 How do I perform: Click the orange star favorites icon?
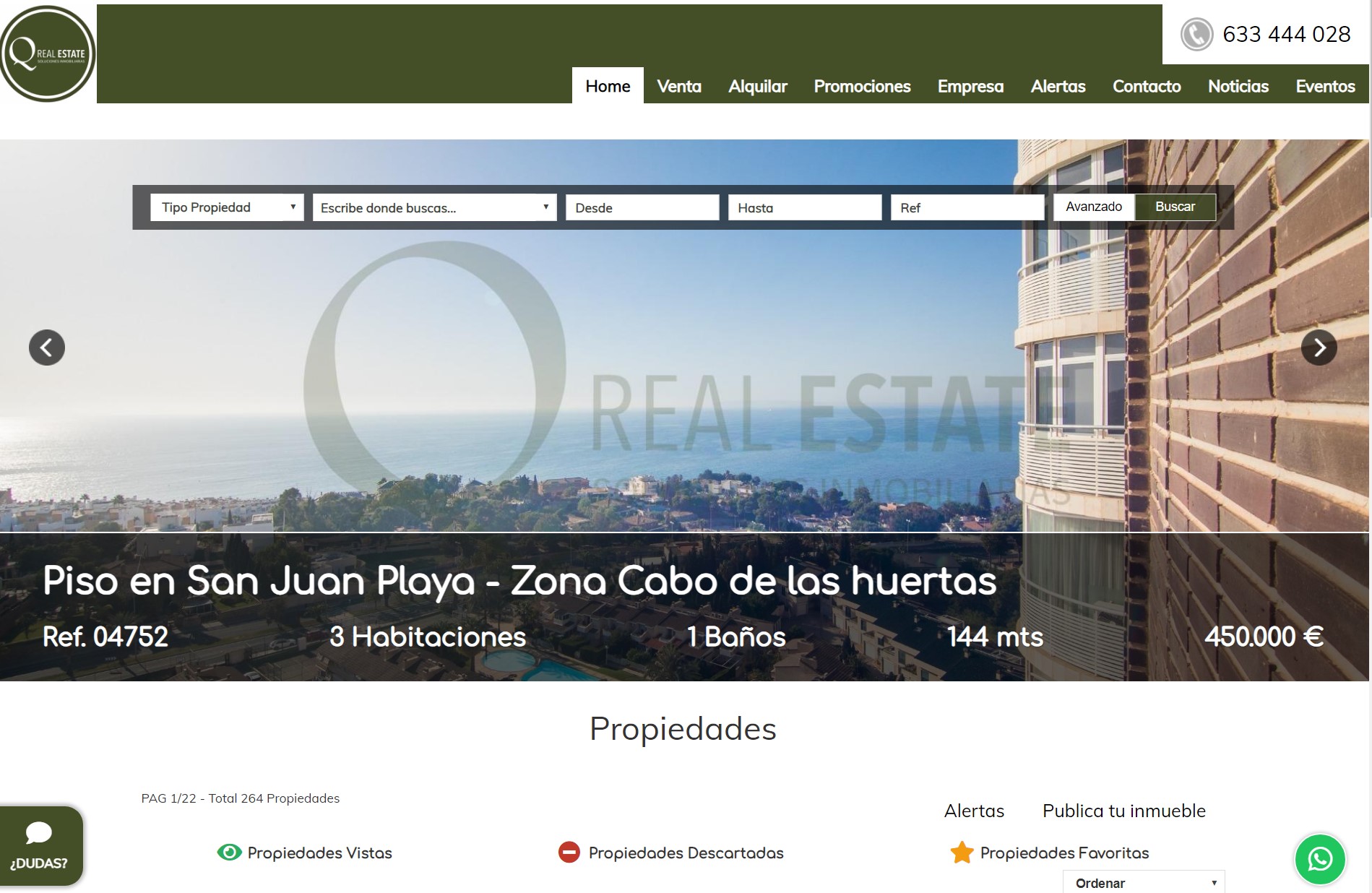962,853
